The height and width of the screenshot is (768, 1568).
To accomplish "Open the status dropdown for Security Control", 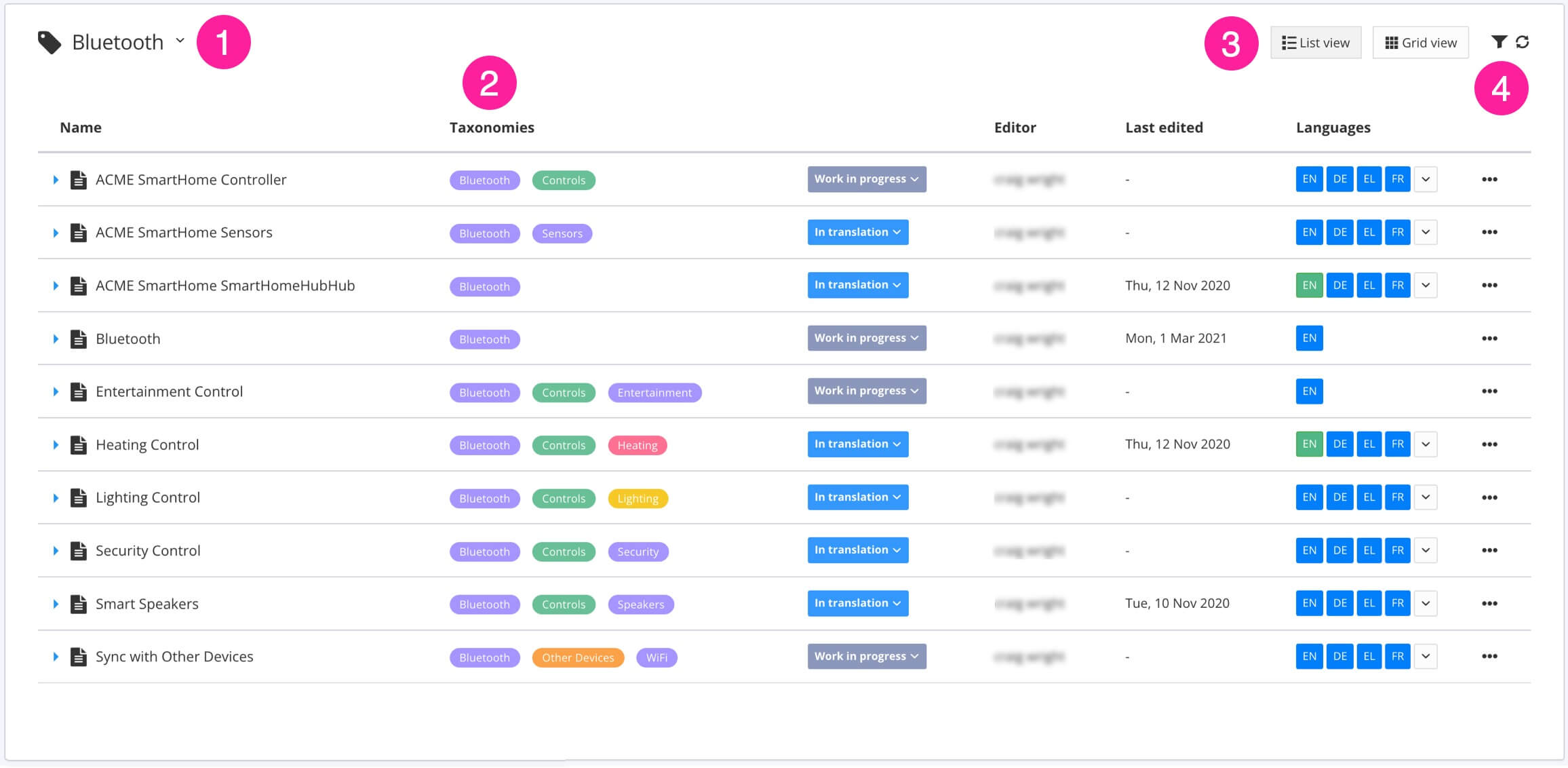I will [857, 550].
